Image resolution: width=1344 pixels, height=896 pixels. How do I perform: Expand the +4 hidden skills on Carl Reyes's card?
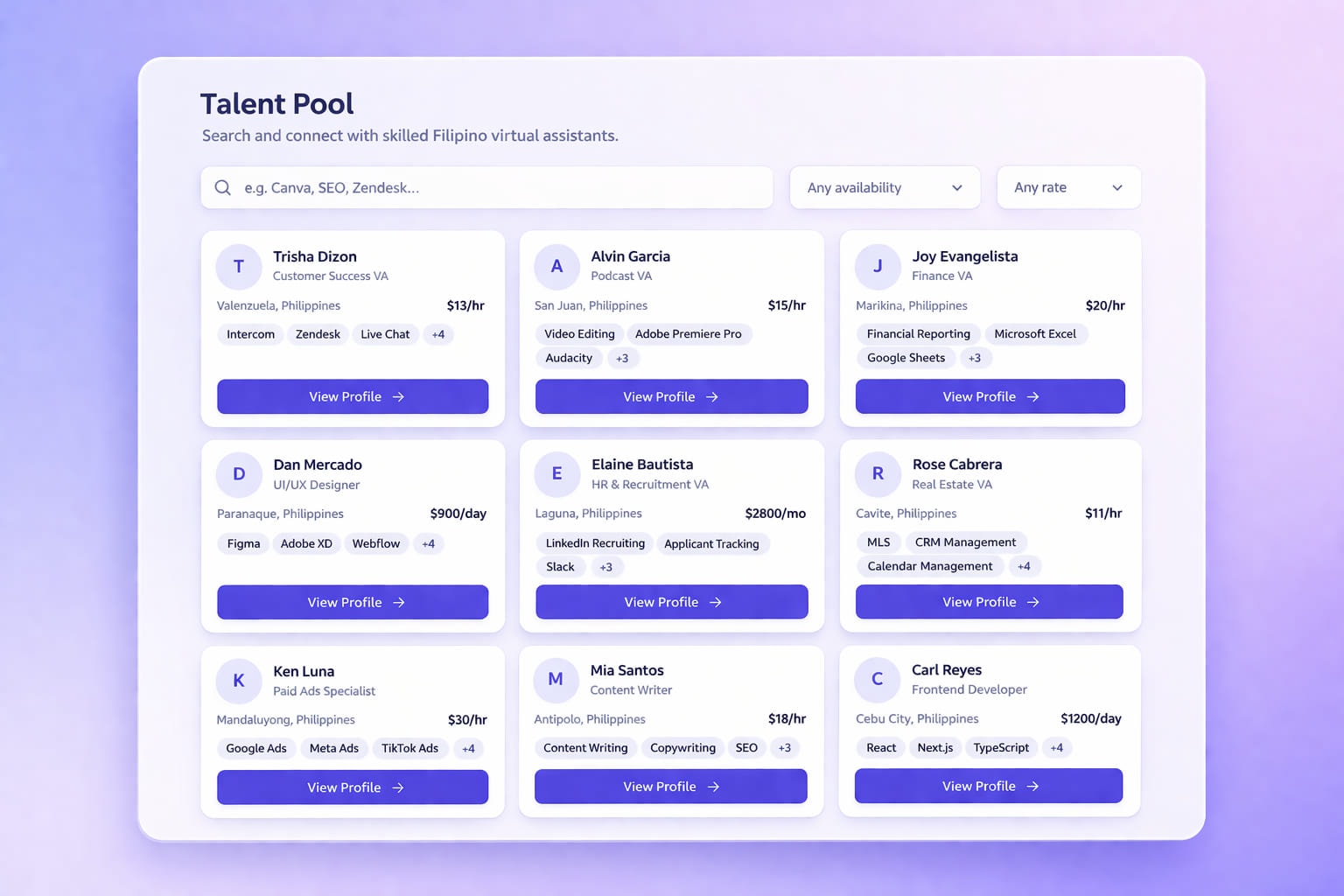(x=1057, y=747)
